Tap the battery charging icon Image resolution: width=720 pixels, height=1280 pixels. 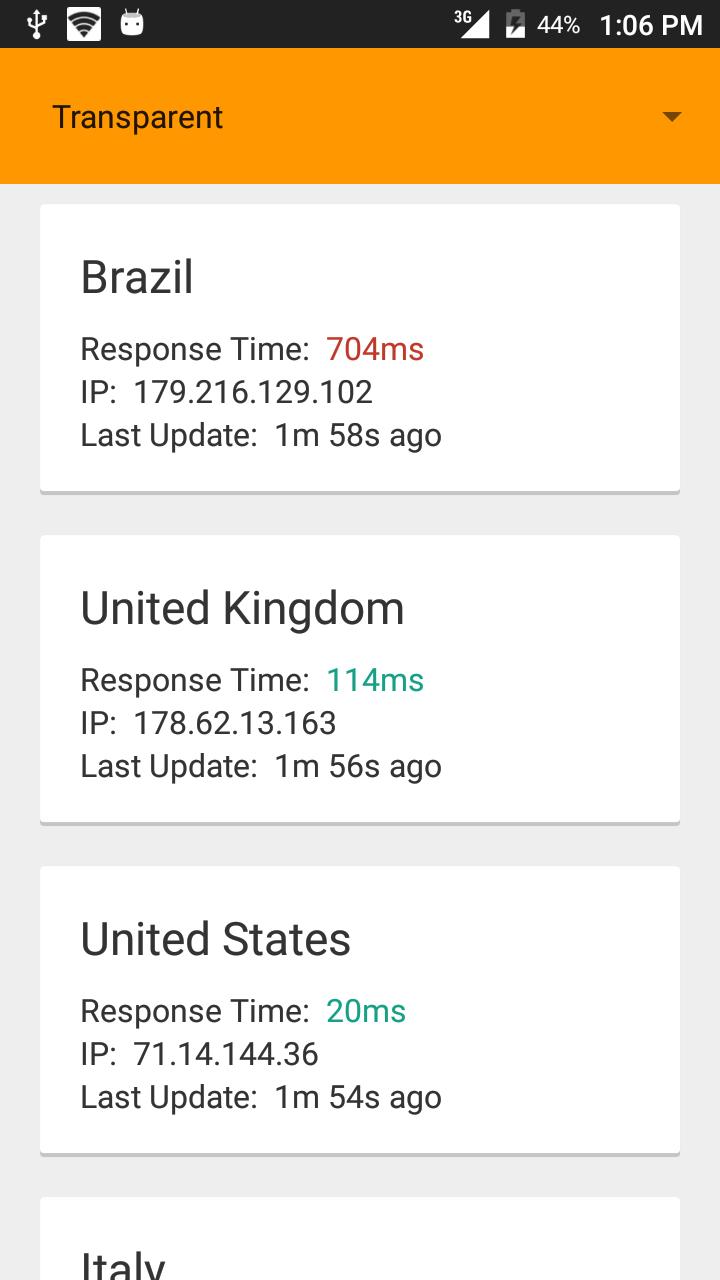515,23
